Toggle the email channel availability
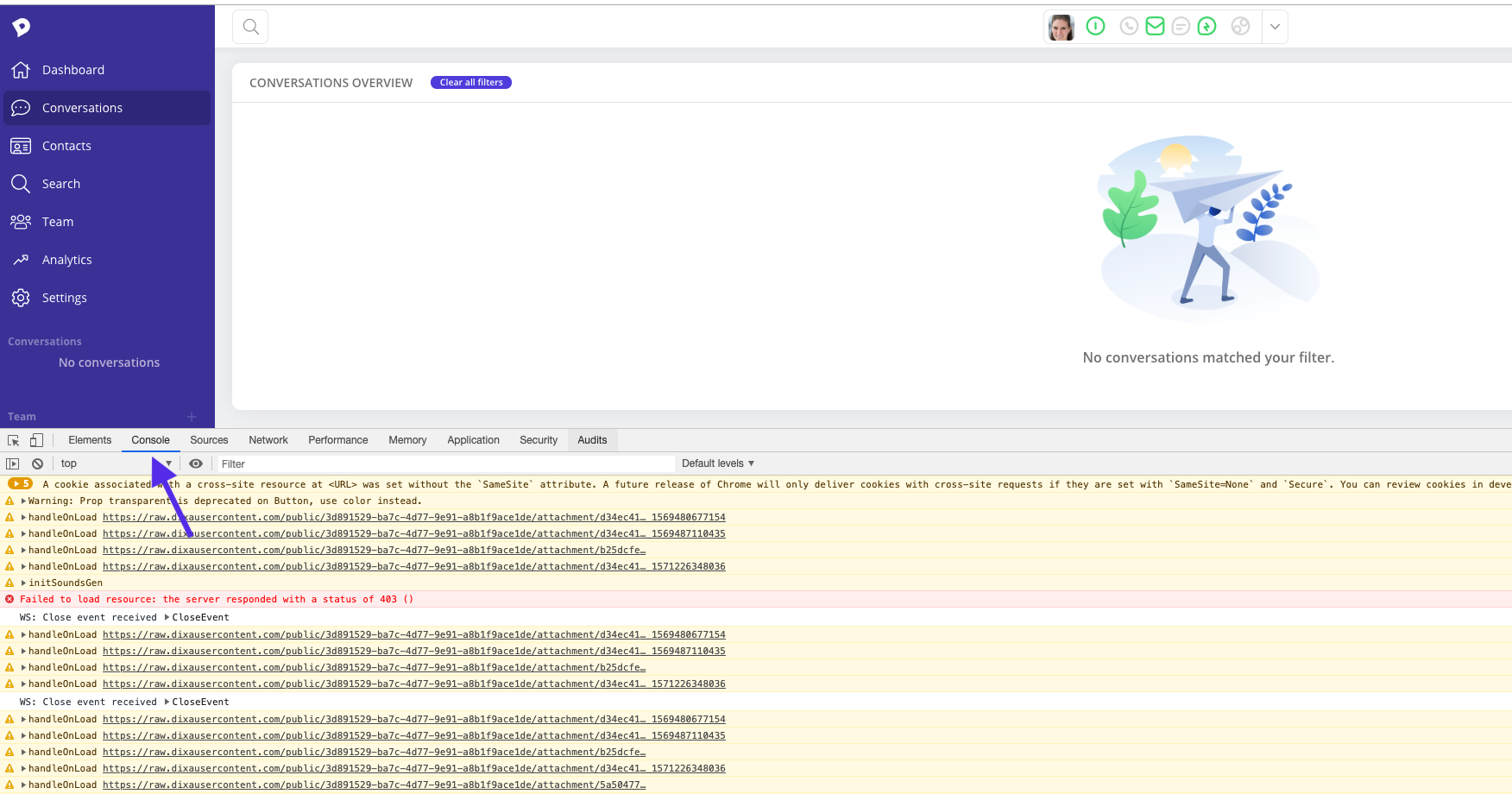Viewport: 1512px width, 794px height. pyautogui.click(x=1155, y=27)
